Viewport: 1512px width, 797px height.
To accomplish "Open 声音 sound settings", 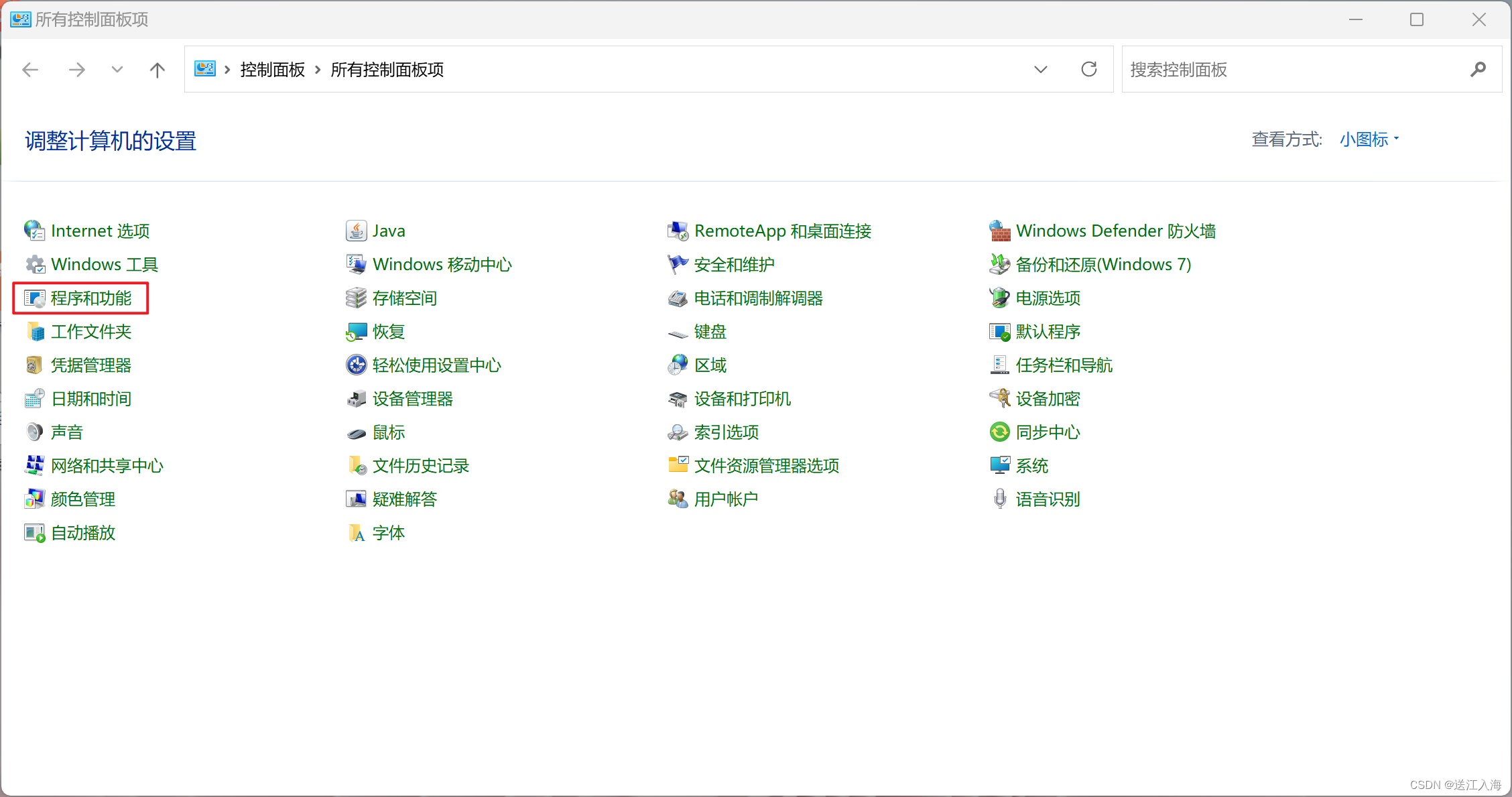I will tap(66, 432).
